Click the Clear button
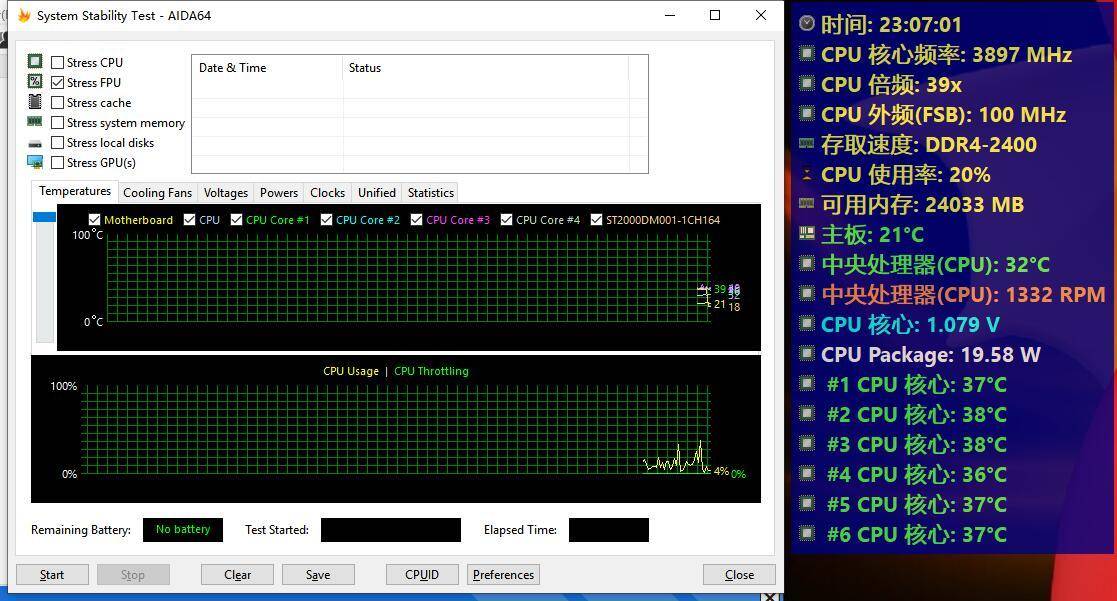The width and height of the screenshot is (1117, 601). (237, 575)
